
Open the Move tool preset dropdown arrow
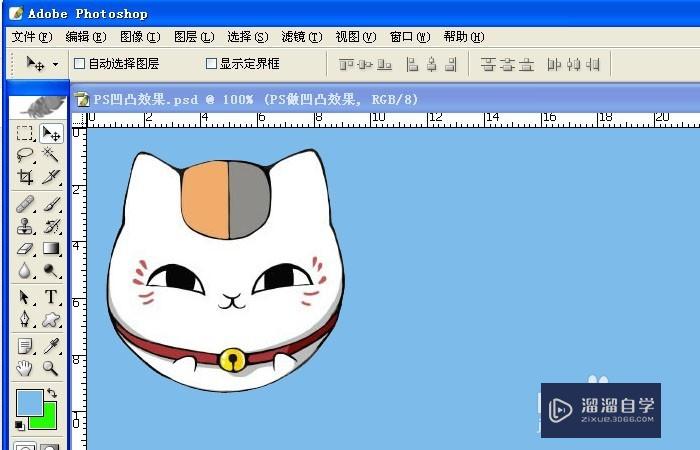(55, 64)
